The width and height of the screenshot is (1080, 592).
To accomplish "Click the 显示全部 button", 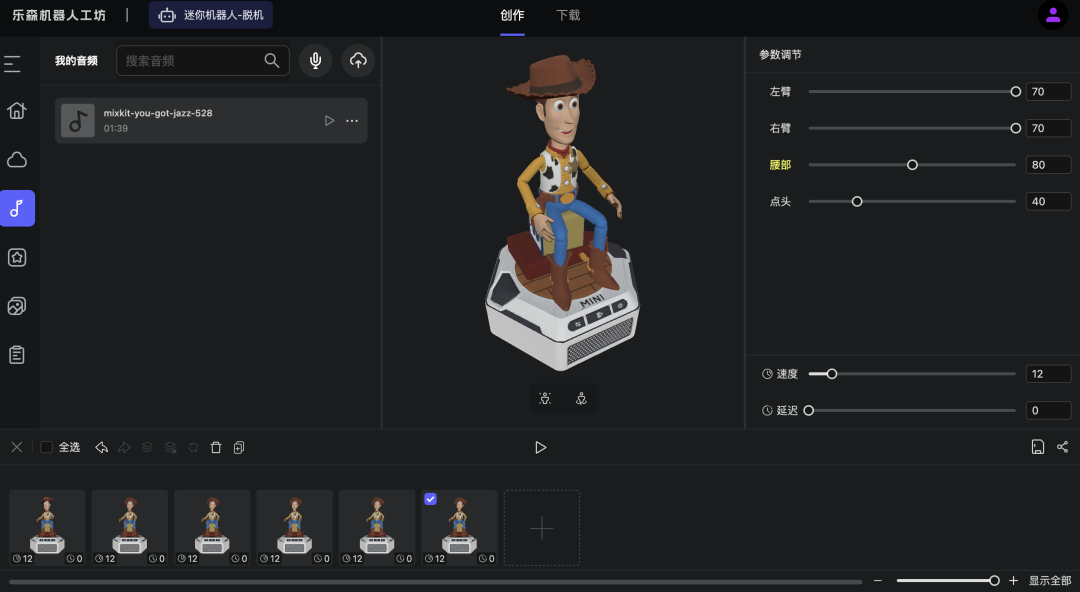I will tap(1049, 581).
